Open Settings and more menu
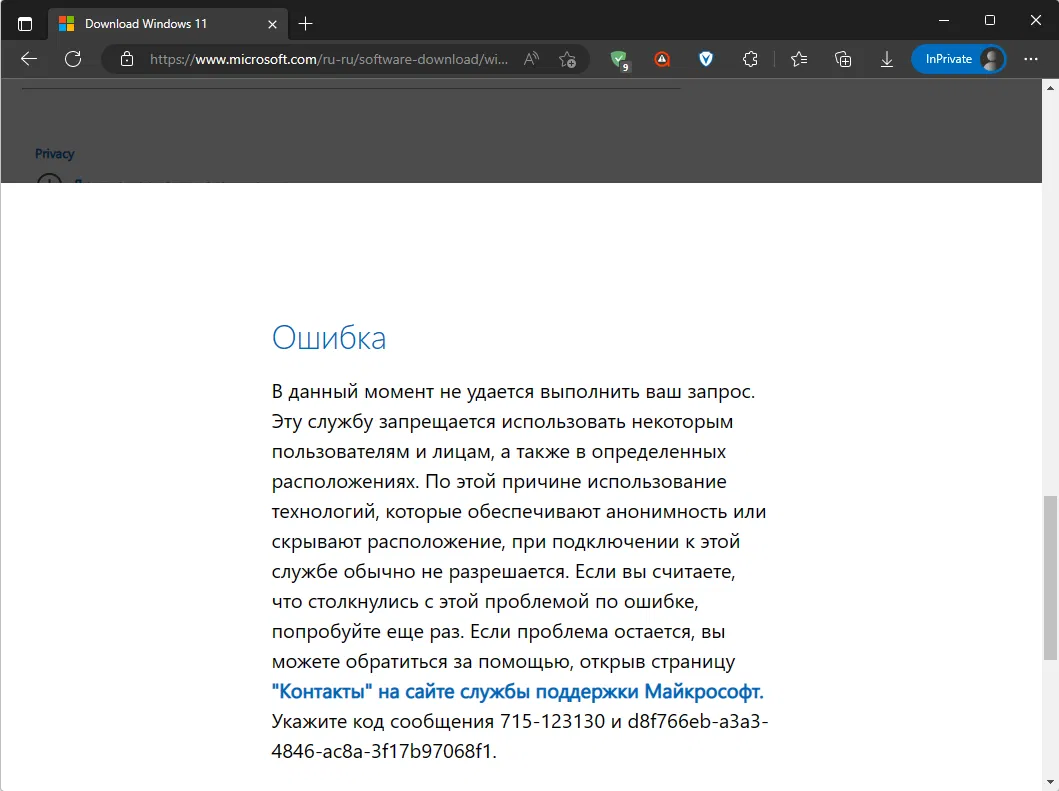The width and height of the screenshot is (1059, 791). tap(1031, 59)
